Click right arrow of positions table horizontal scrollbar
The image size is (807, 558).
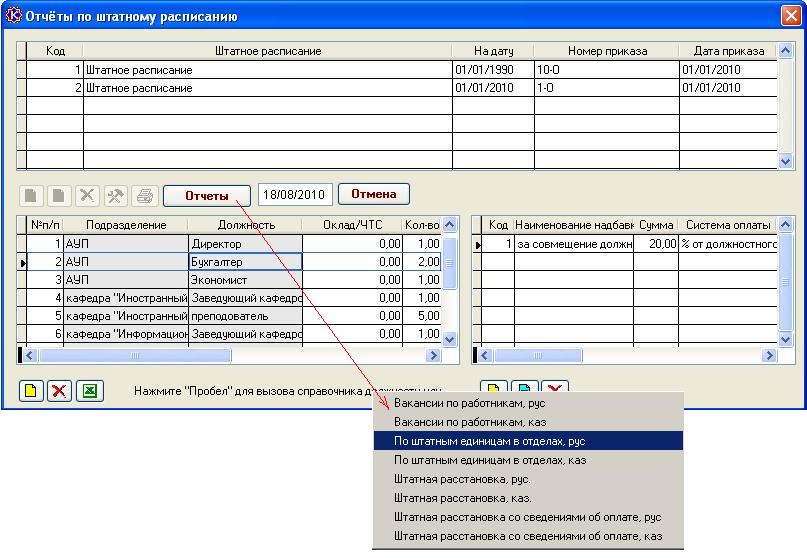[x=433, y=356]
